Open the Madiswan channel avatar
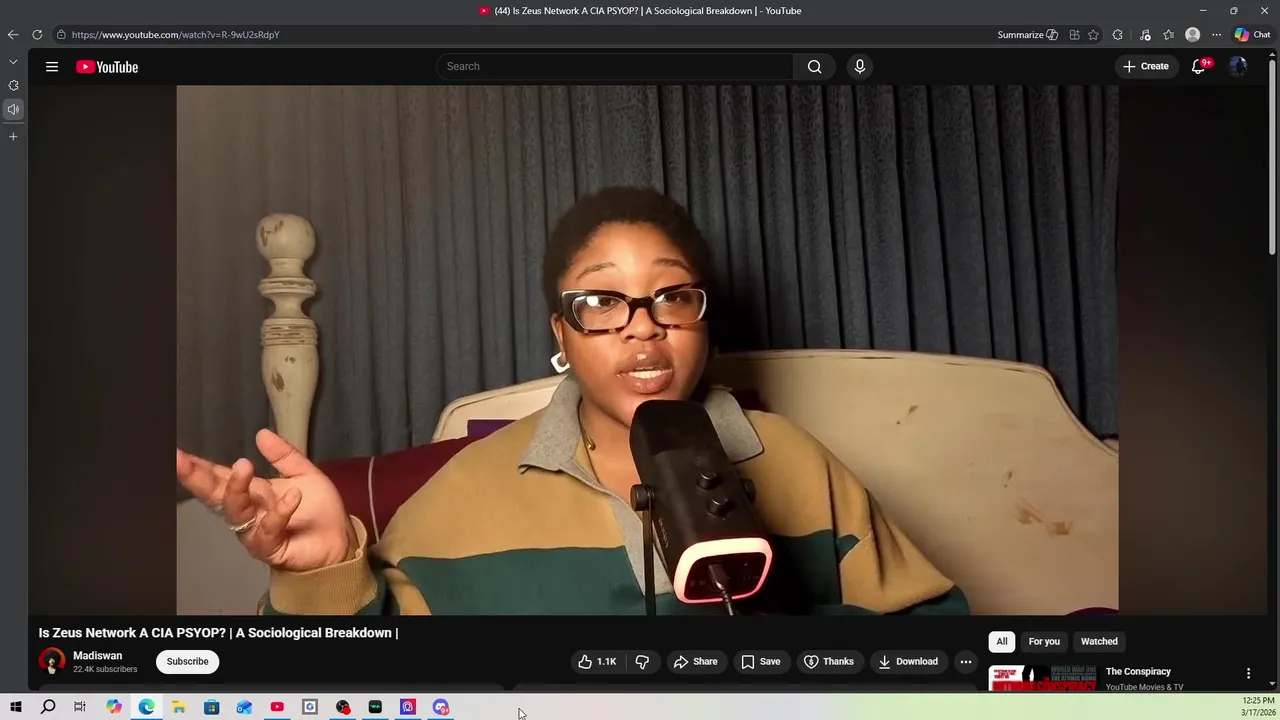Viewport: 1280px width, 720px height. 52,661
